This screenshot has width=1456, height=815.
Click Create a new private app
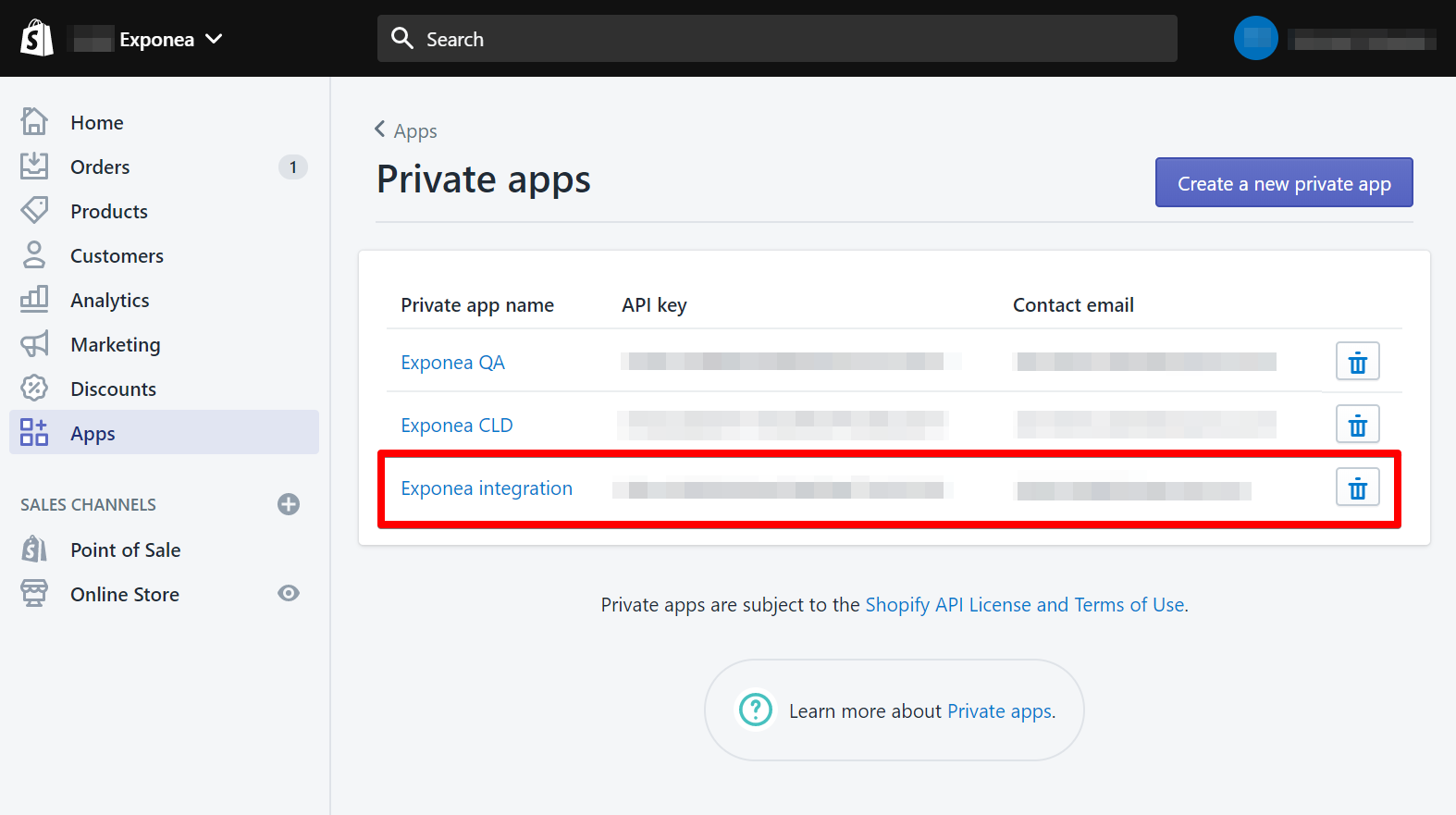1284,182
